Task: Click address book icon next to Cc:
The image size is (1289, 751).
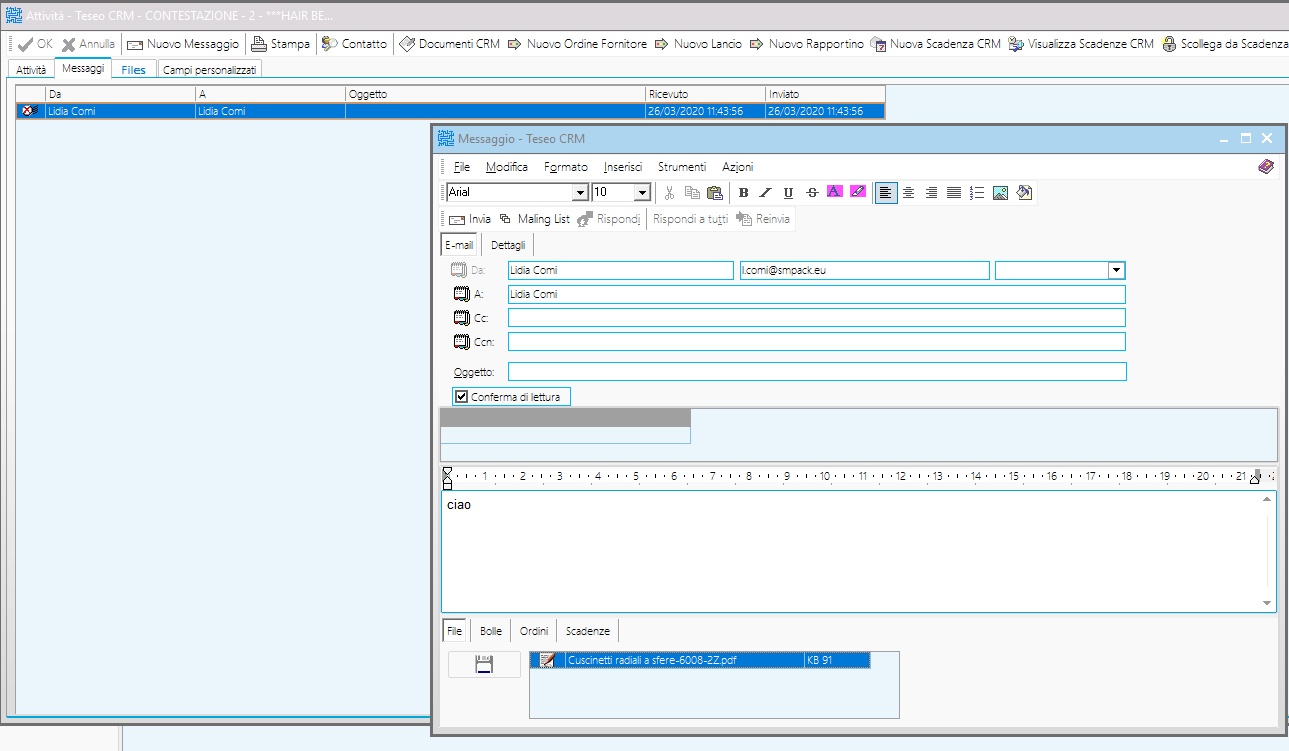Action: click(x=461, y=318)
